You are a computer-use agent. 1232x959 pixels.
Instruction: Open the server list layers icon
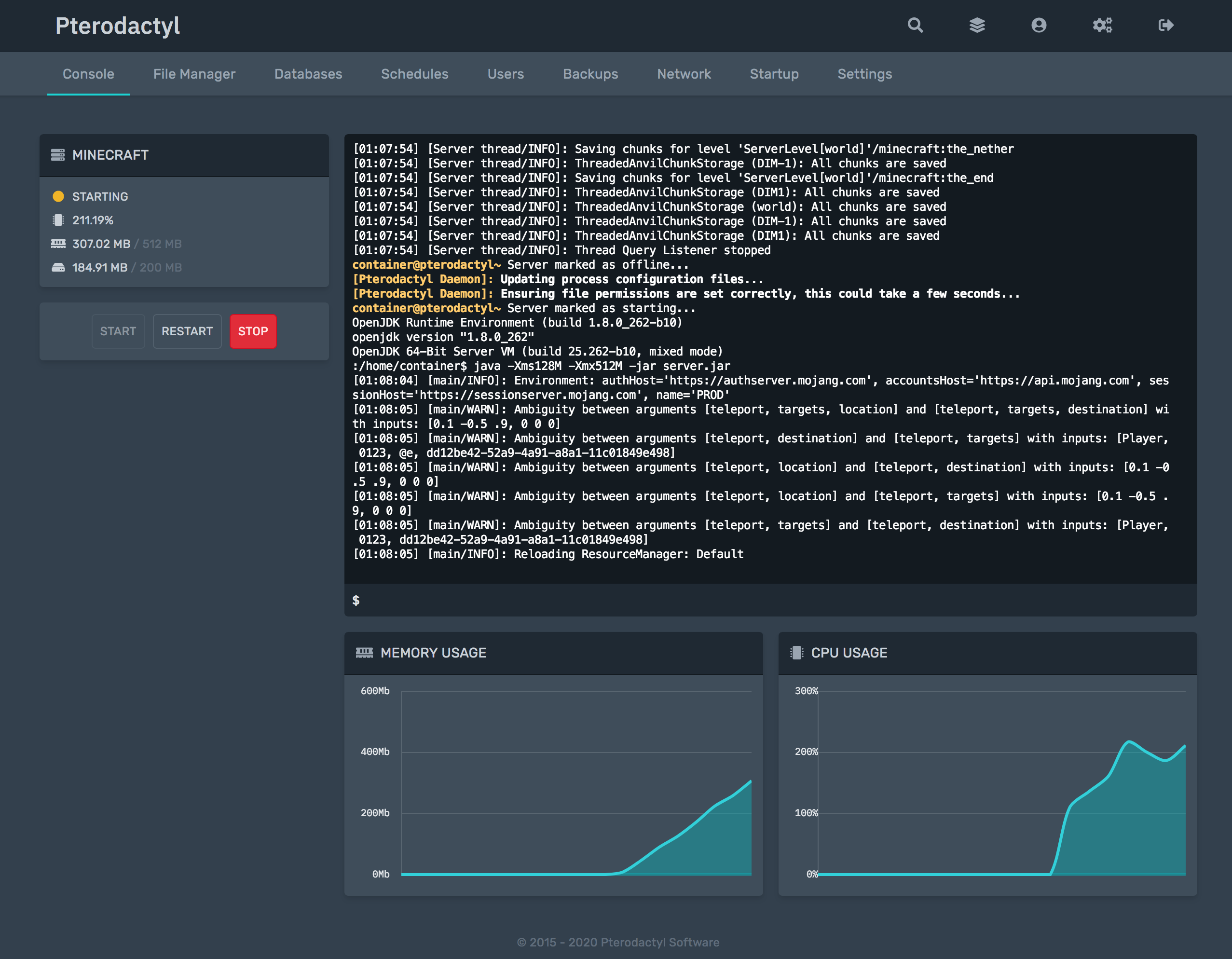tap(977, 26)
